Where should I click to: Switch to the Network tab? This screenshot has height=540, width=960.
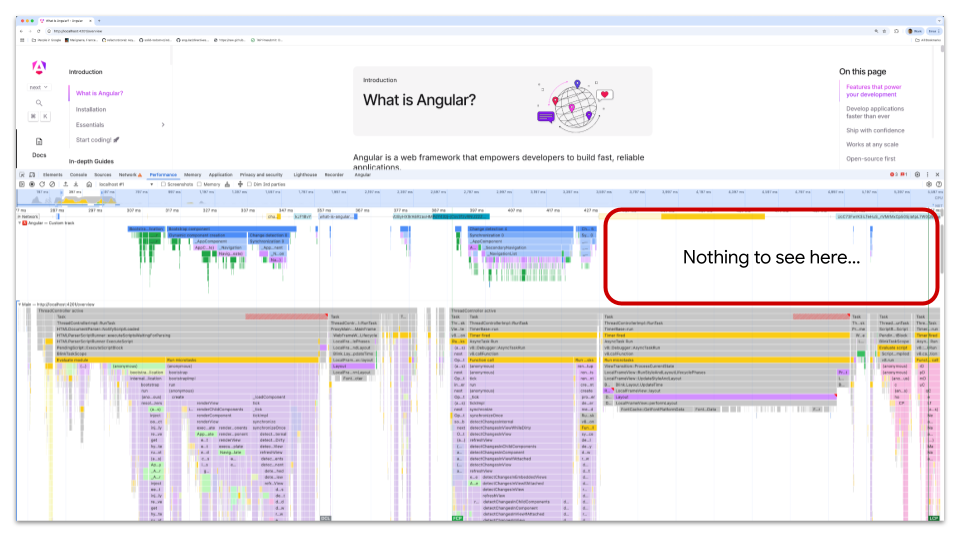pos(128,174)
